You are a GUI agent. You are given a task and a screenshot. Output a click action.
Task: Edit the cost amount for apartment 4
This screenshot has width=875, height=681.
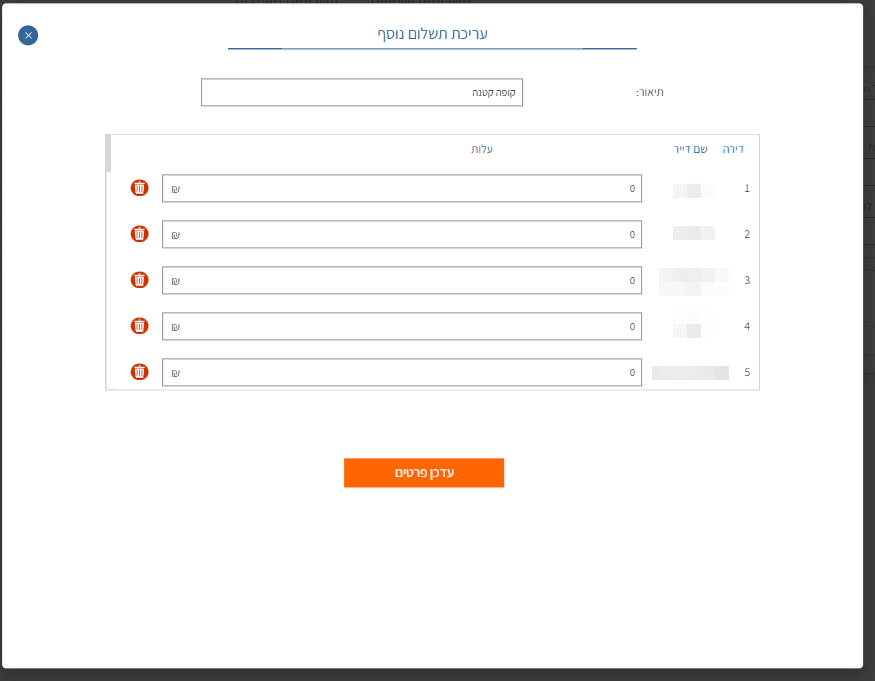click(x=402, y=326)
